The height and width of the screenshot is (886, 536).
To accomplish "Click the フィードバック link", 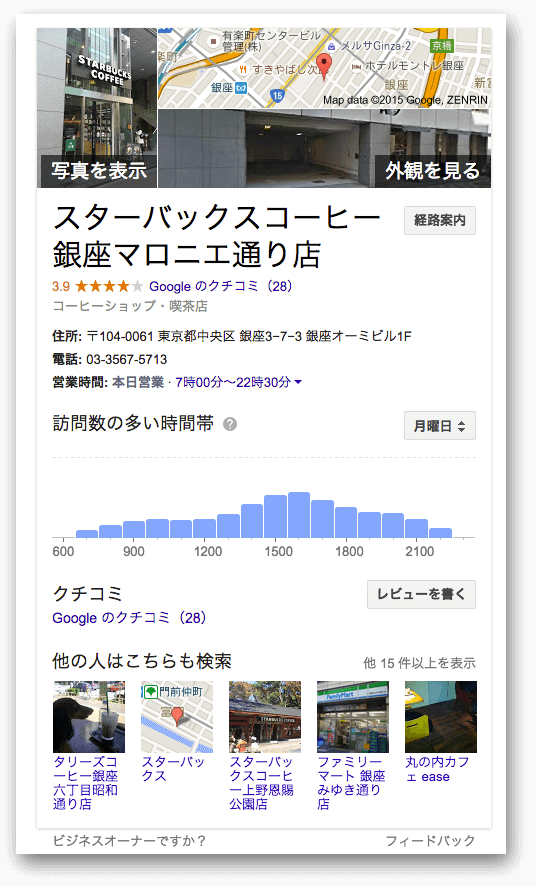I will pos(430,841).
